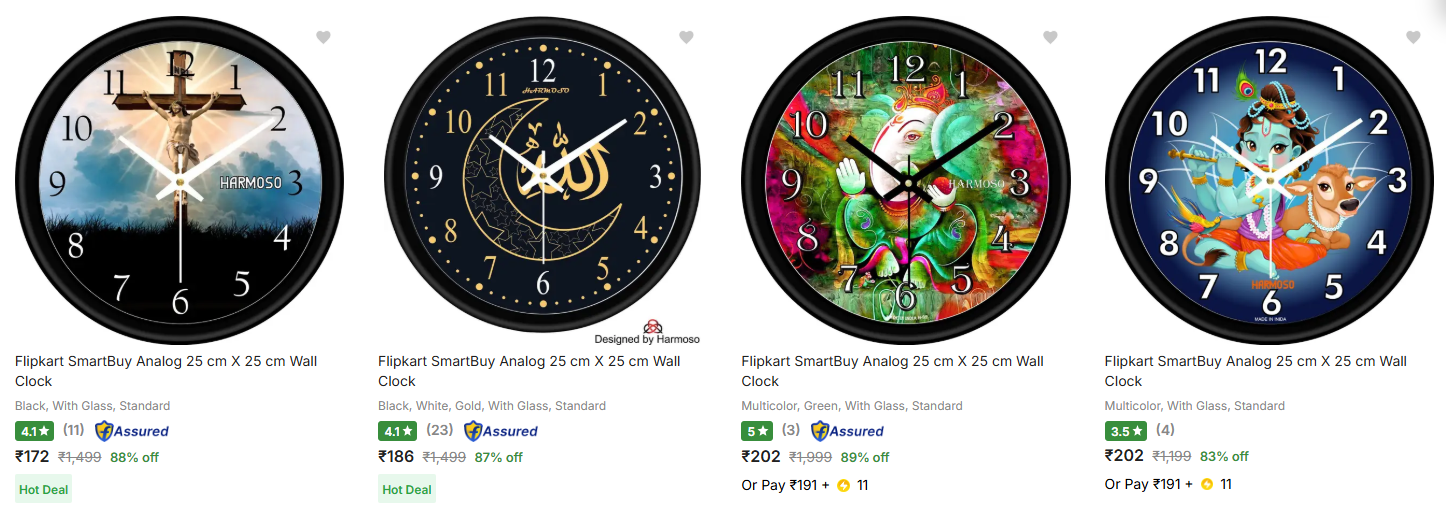This screenshot has width=1446, height=510.
Task: Click the 5 star rating badge
Action: point(757,431)
